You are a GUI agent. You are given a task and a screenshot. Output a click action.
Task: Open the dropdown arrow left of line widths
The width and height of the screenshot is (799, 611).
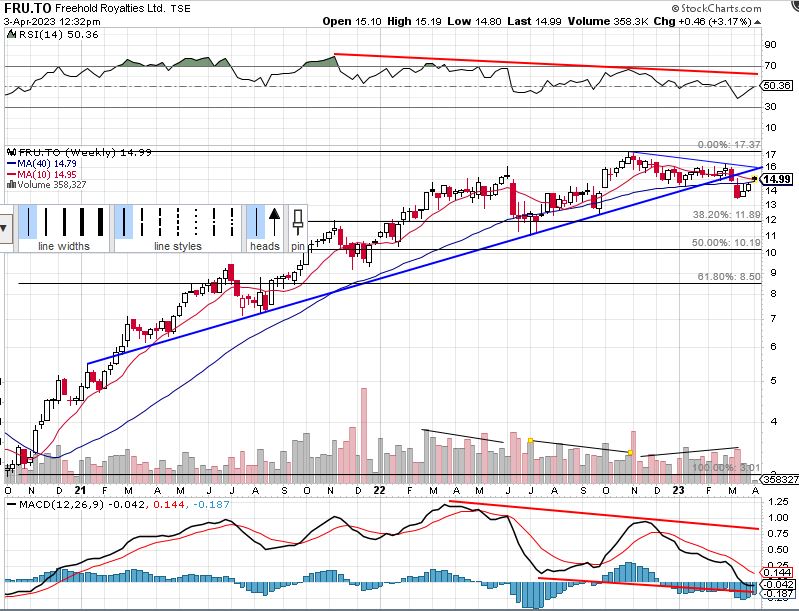pyautogui.click(x=4, y=228)
